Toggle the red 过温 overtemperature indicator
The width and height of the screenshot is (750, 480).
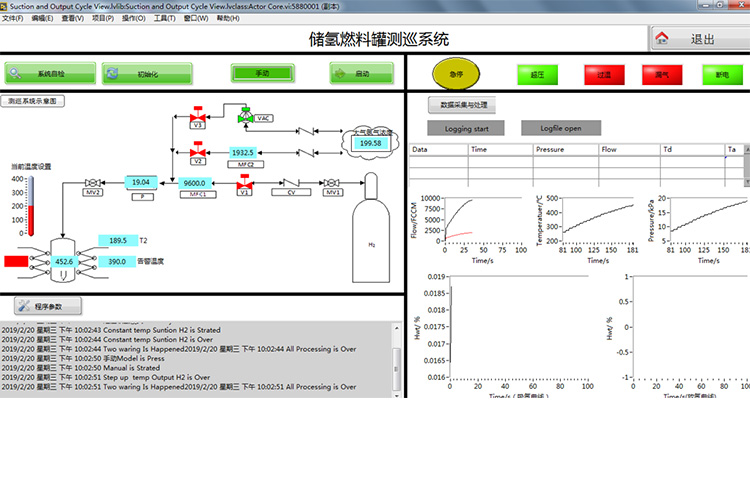[604, 74]
